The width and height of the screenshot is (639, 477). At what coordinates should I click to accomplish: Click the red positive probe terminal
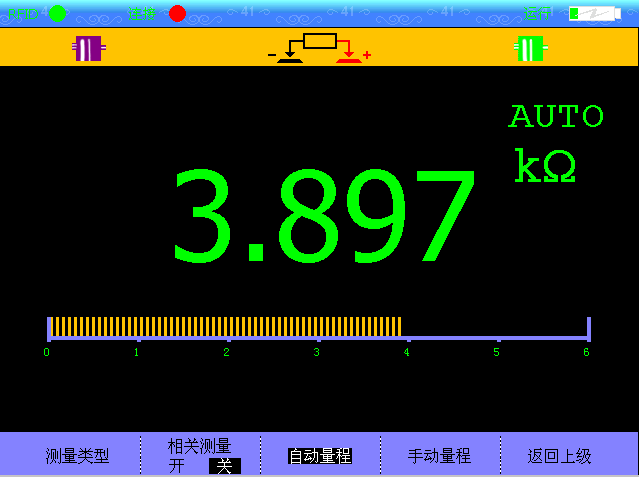click(x=349, y=58)
